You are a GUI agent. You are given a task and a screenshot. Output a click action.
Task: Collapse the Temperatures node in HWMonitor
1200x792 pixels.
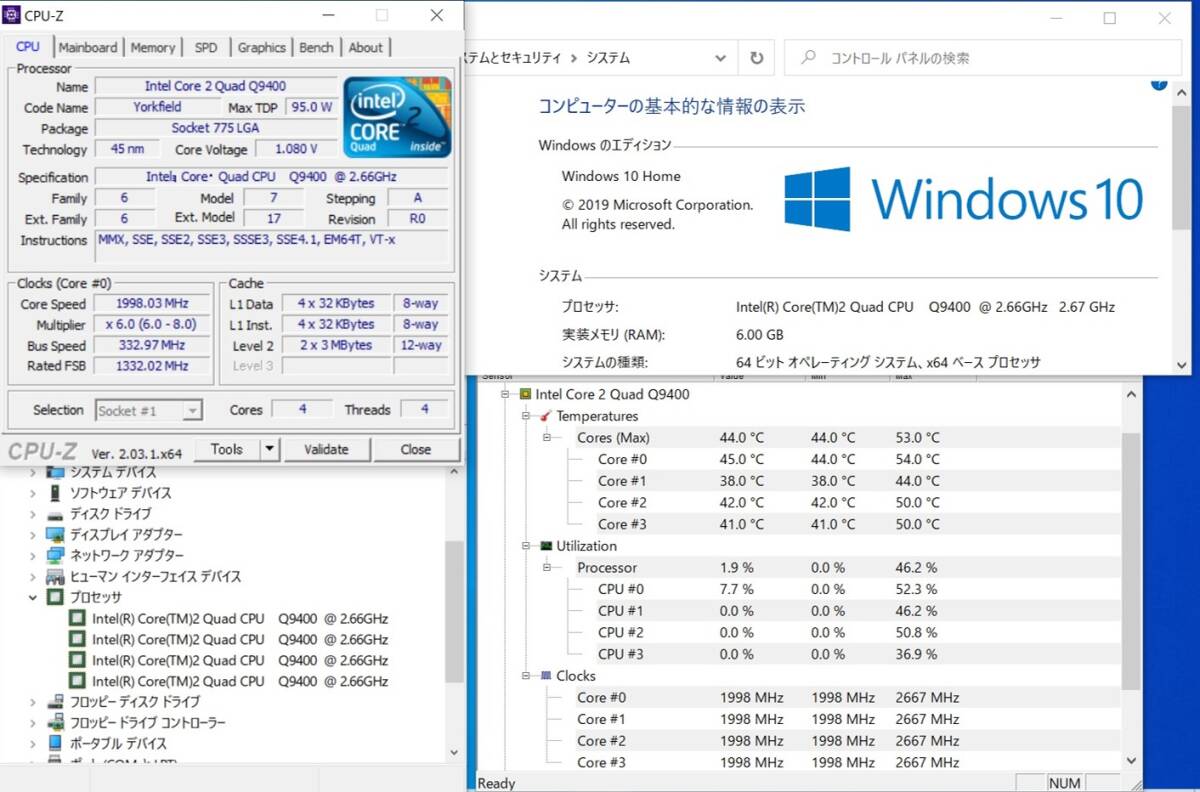pos(526,416)
